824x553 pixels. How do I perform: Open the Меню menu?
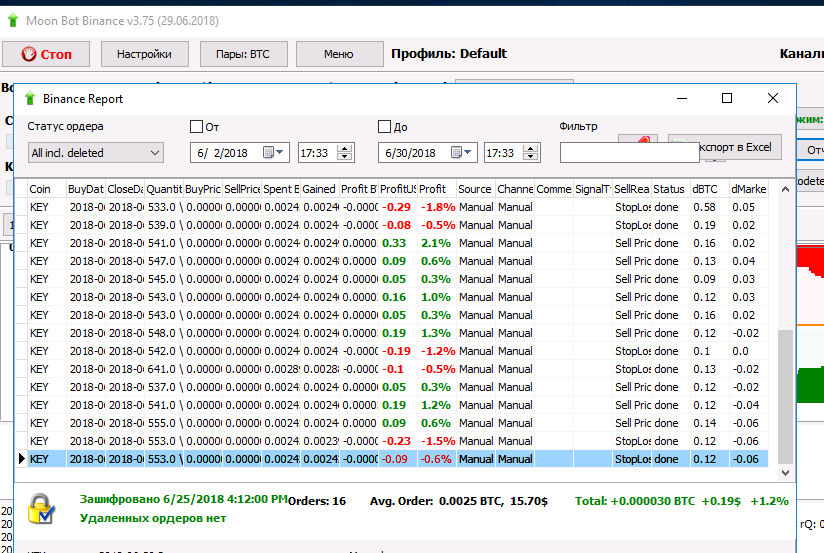click(x=339, y=54)
